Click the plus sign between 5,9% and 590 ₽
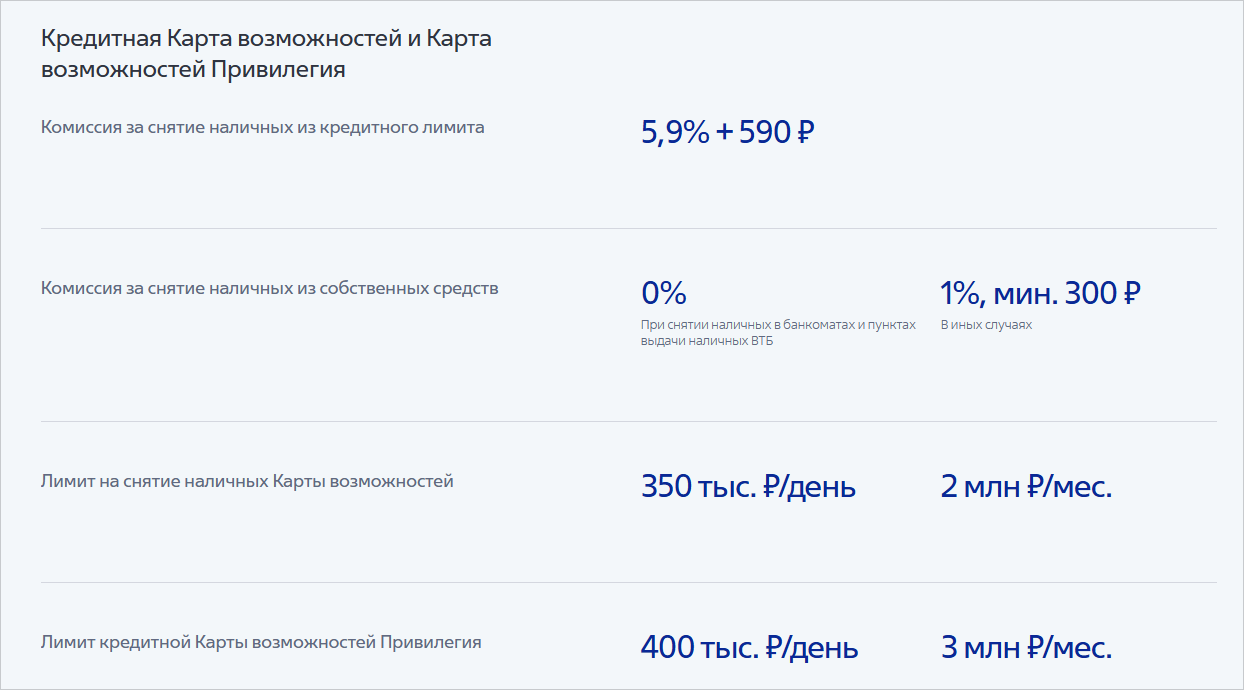The width and height of the screenshot is (1244, 690). point(725,132)
